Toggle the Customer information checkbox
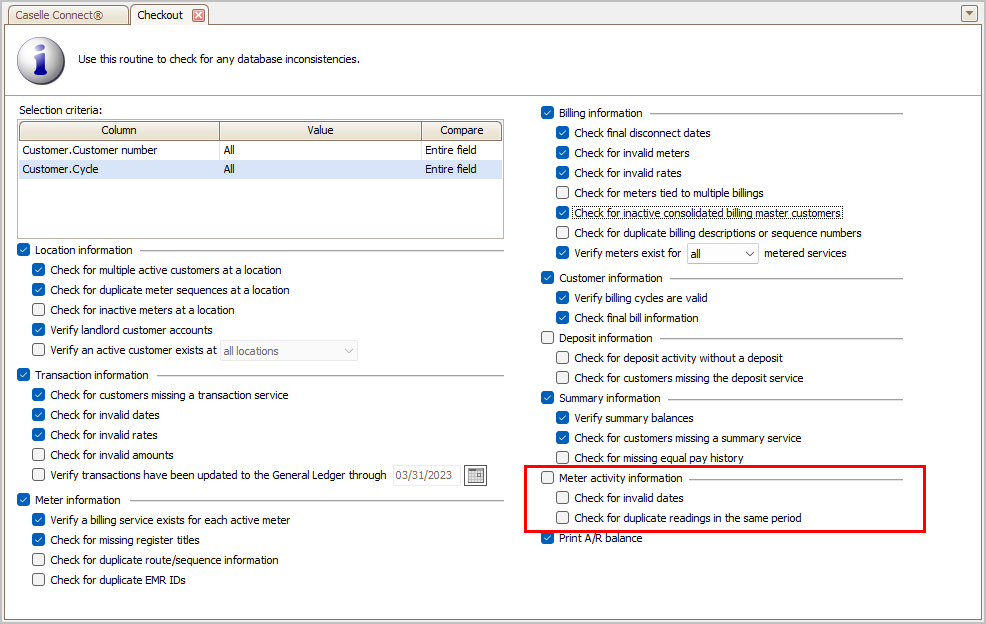The width and height of the screenshot is (986, 624). coord(548,278)
